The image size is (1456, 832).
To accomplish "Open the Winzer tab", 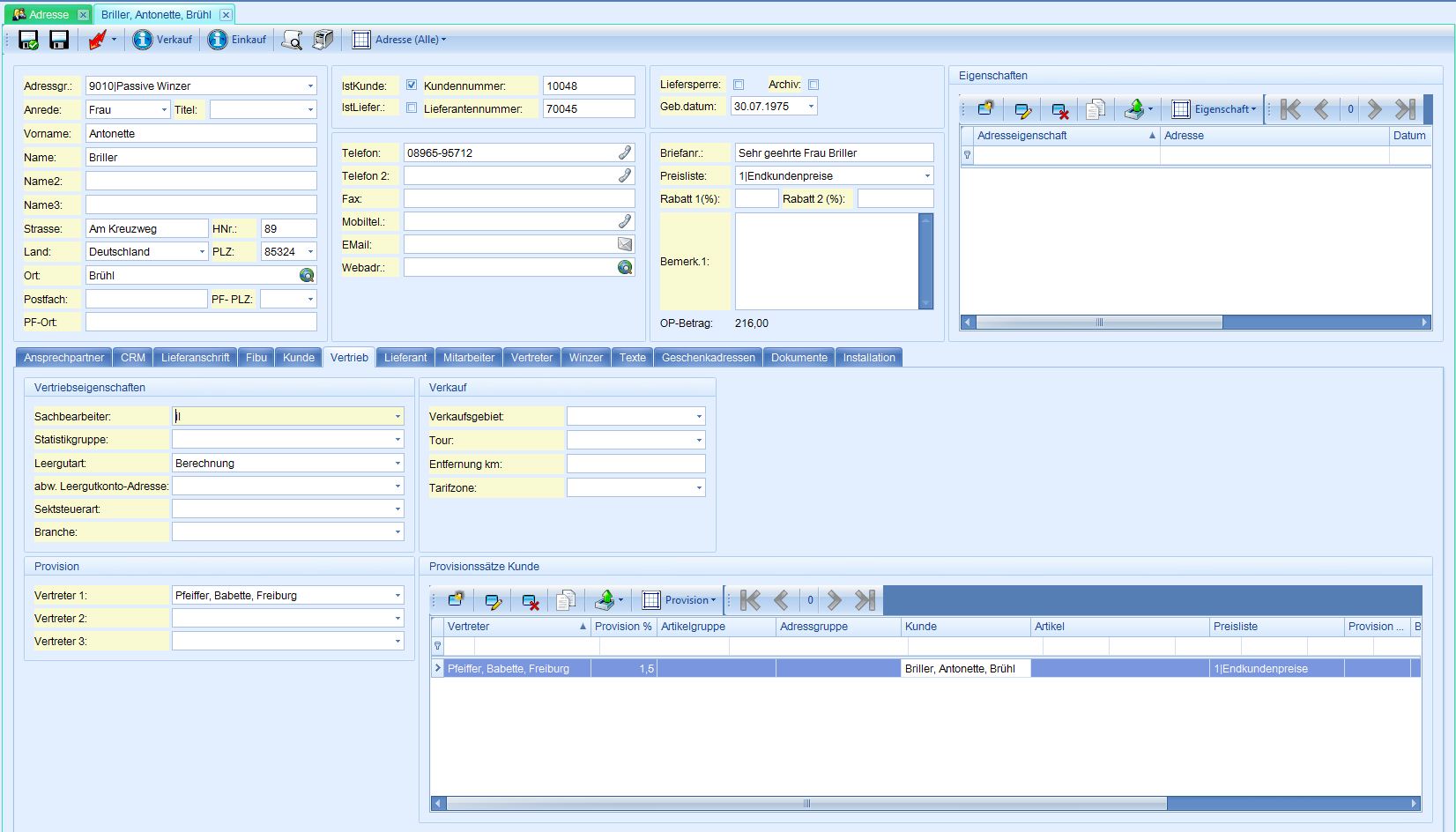I will pos(586,358).
